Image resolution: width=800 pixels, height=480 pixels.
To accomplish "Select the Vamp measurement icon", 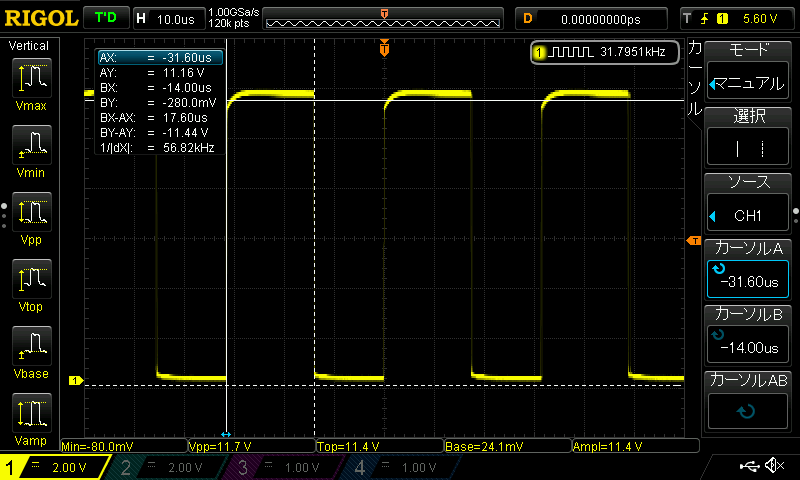I will point(32,413).
